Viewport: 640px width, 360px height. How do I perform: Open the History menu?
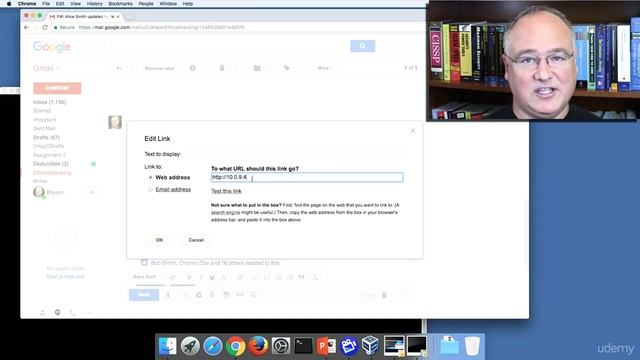coord(94,4)
